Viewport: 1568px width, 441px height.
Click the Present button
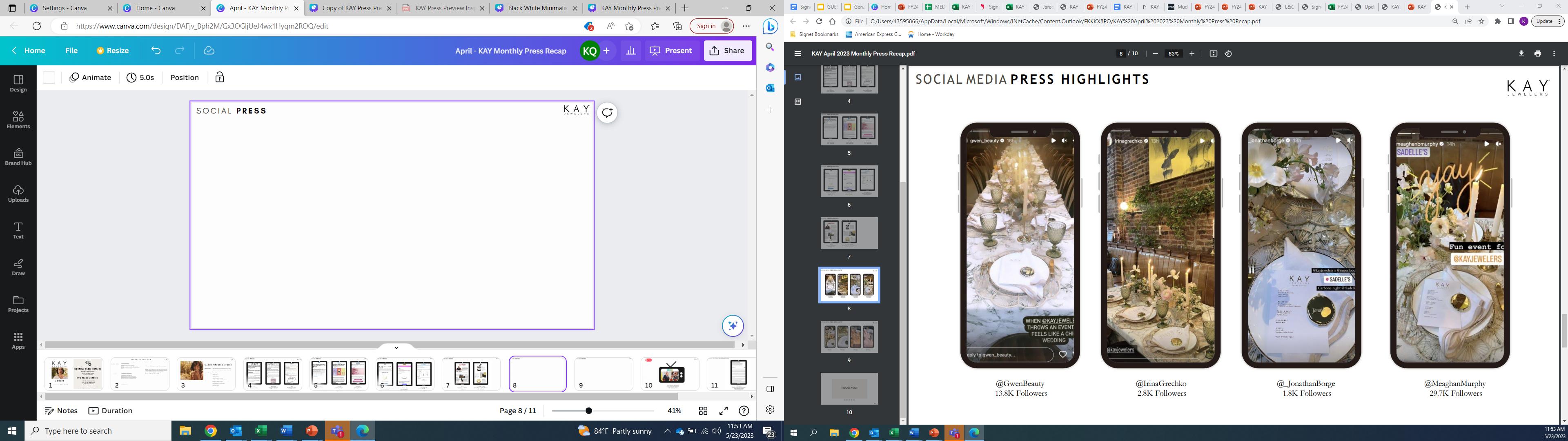(x=671, y=51)
